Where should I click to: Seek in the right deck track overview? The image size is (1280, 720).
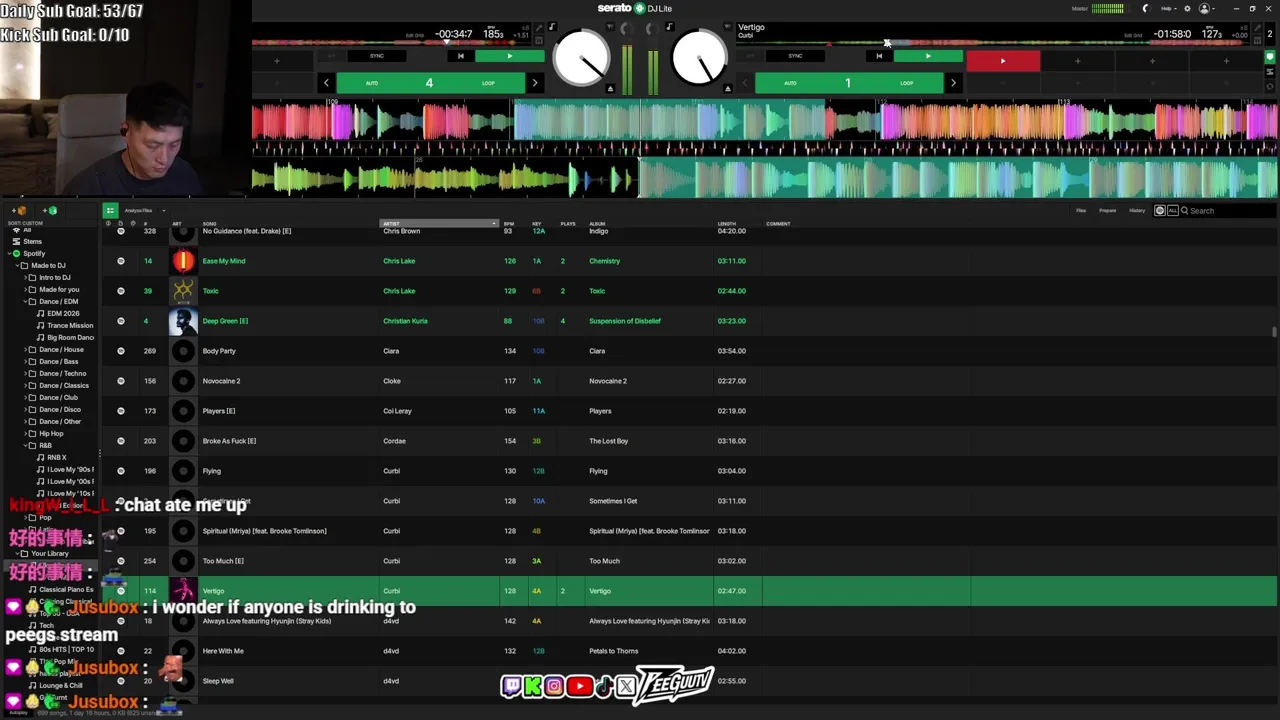click(x=990, y=43)
